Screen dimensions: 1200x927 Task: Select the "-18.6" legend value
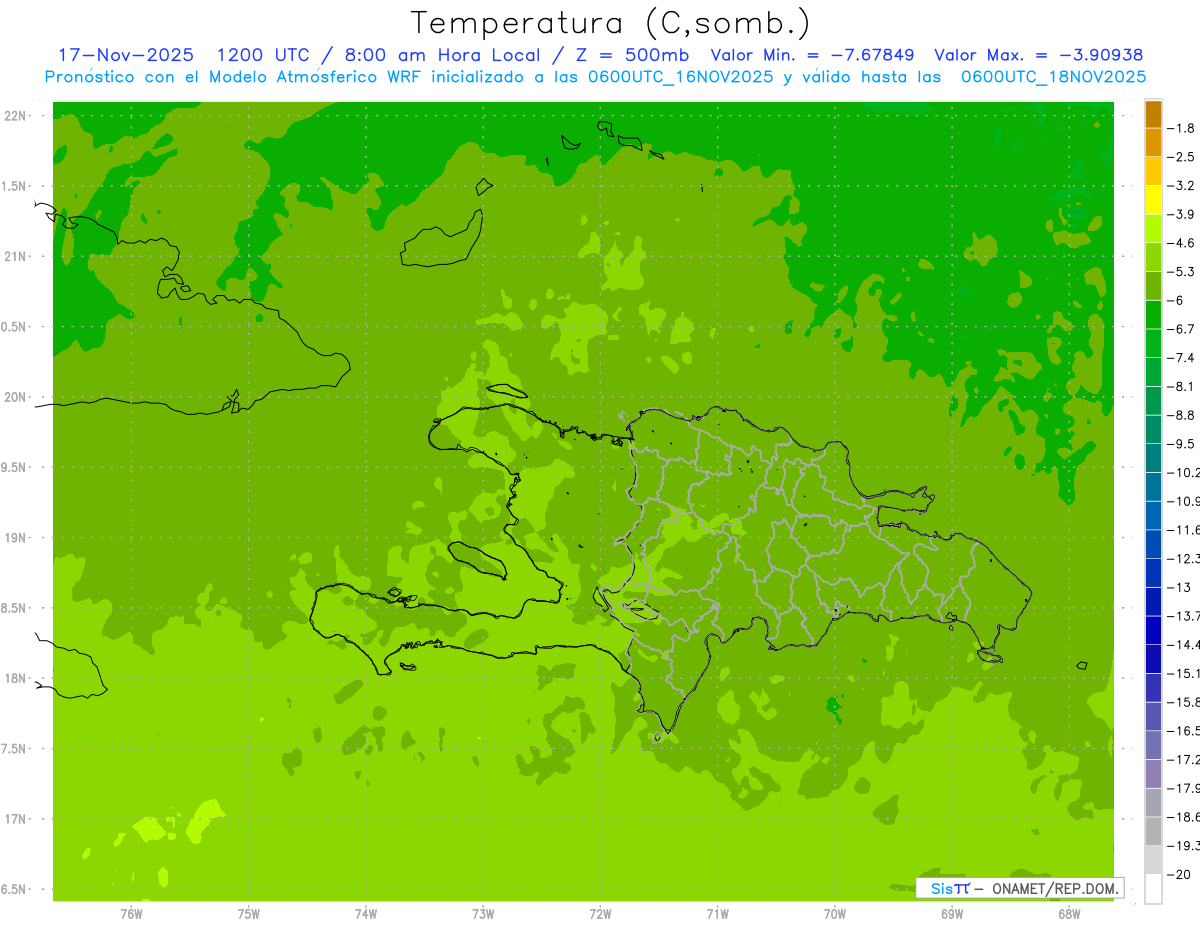click(x=1183, y=817)
